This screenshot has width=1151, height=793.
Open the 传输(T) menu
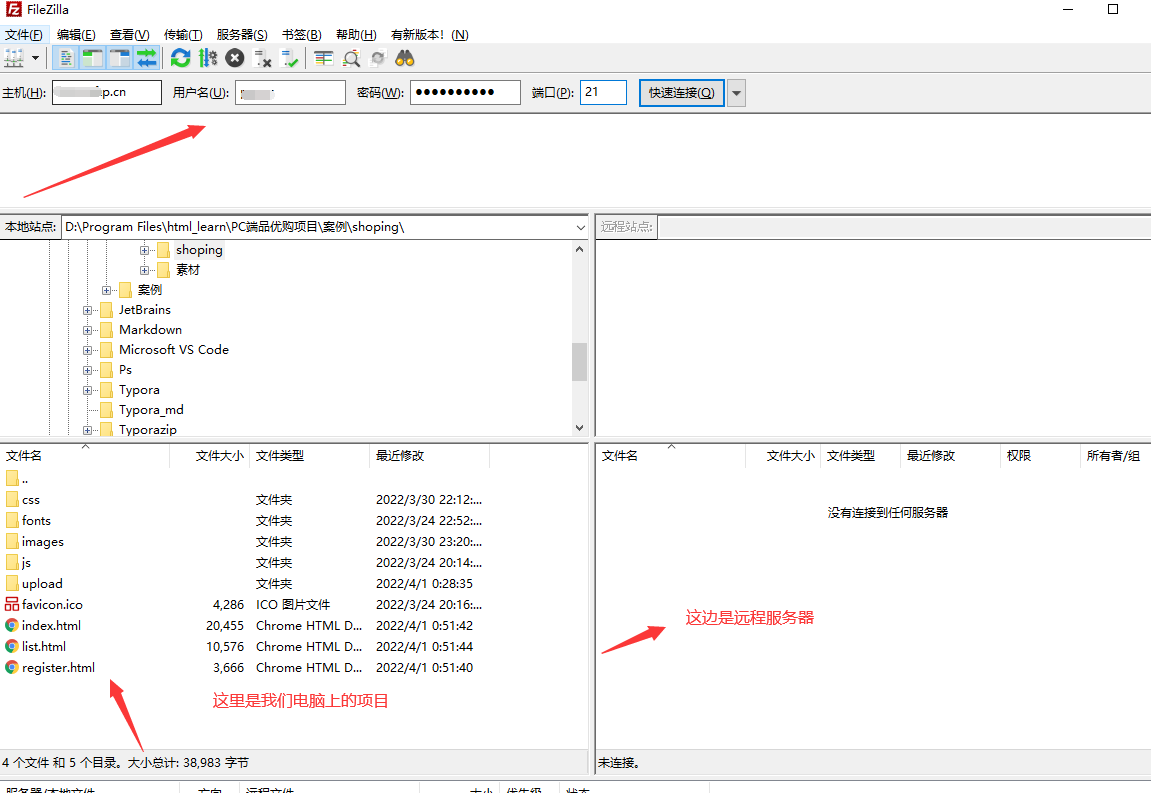(183, 35)
